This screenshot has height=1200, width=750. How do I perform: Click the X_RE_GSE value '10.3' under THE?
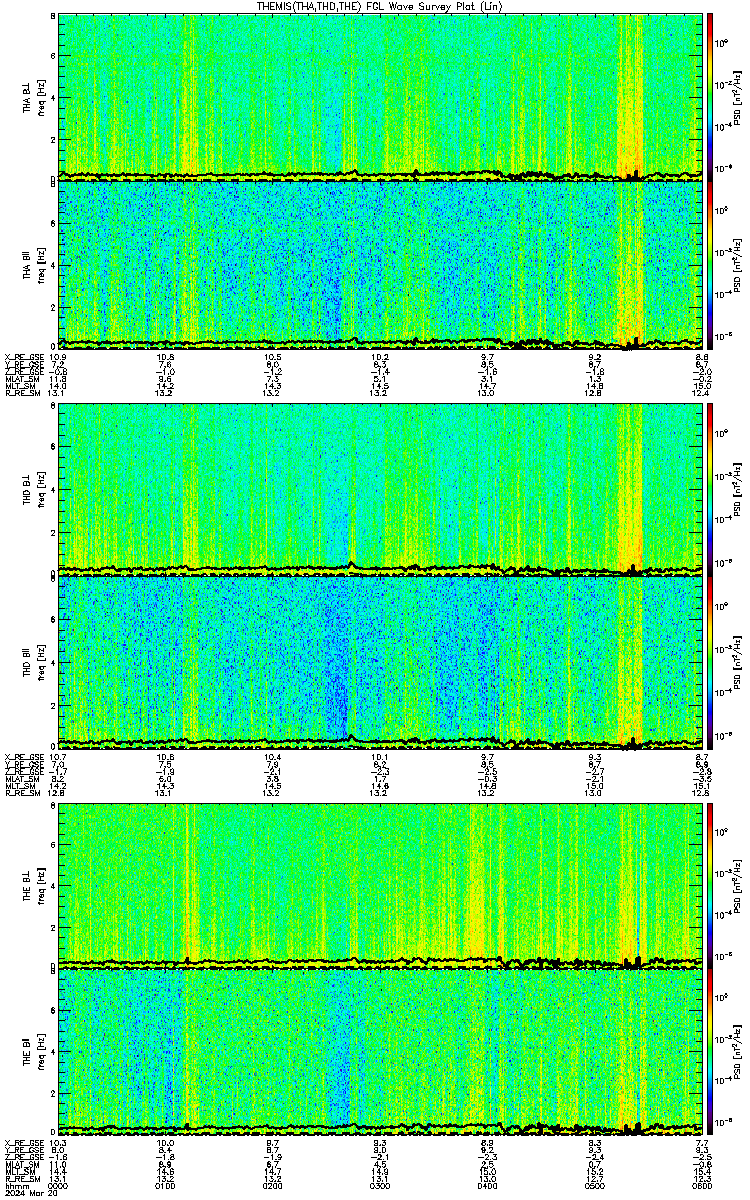(58, 1142)
